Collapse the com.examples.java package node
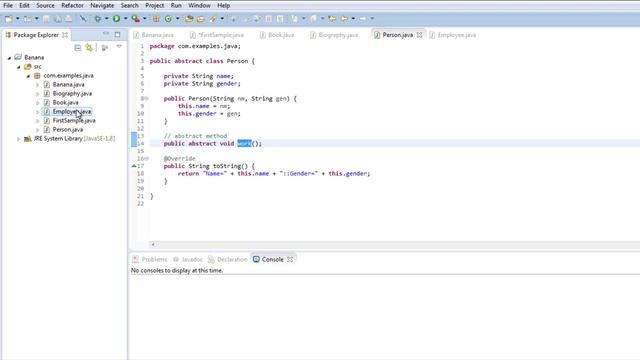The width and height of the screenshot is (640, 360). (28, 76)
